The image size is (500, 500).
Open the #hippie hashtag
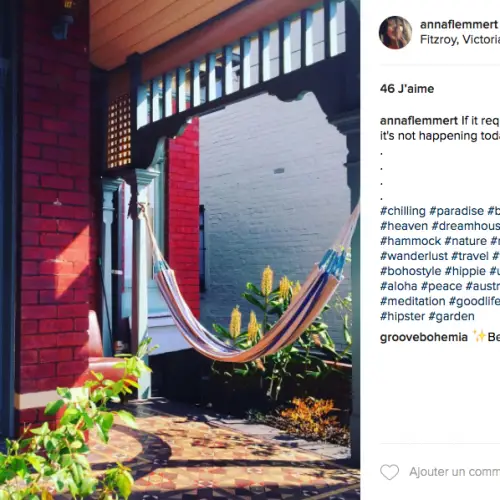465,271
